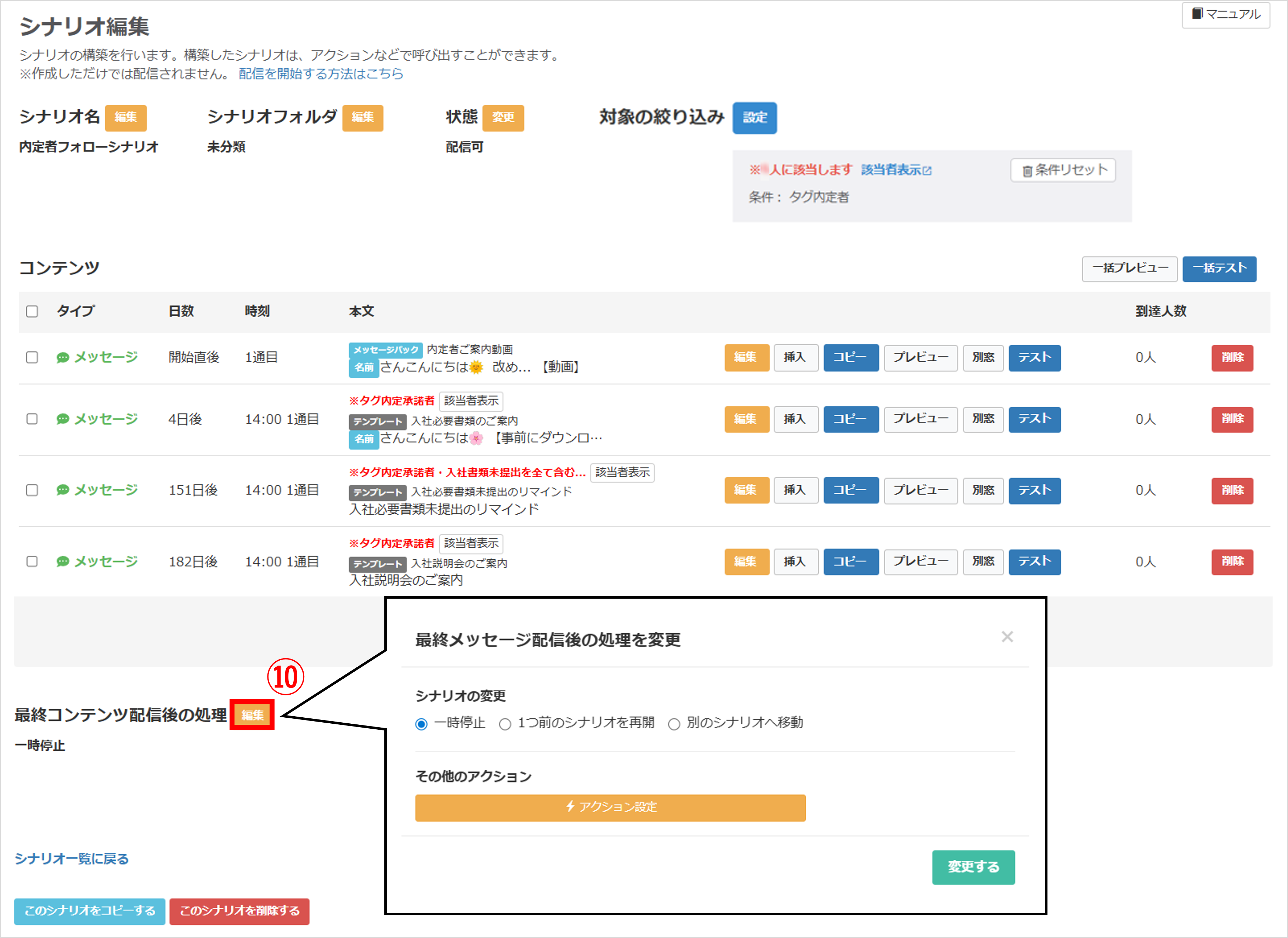Run 一括テスト for all contents
The image size is (1288, 938).
(x=1219, y=269)
